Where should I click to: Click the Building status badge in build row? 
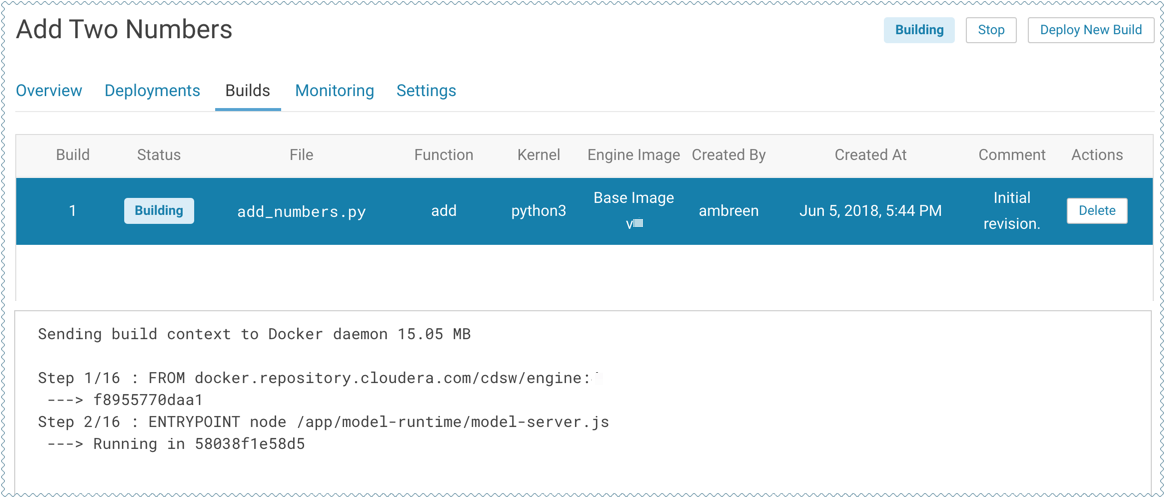click(159, 211)
